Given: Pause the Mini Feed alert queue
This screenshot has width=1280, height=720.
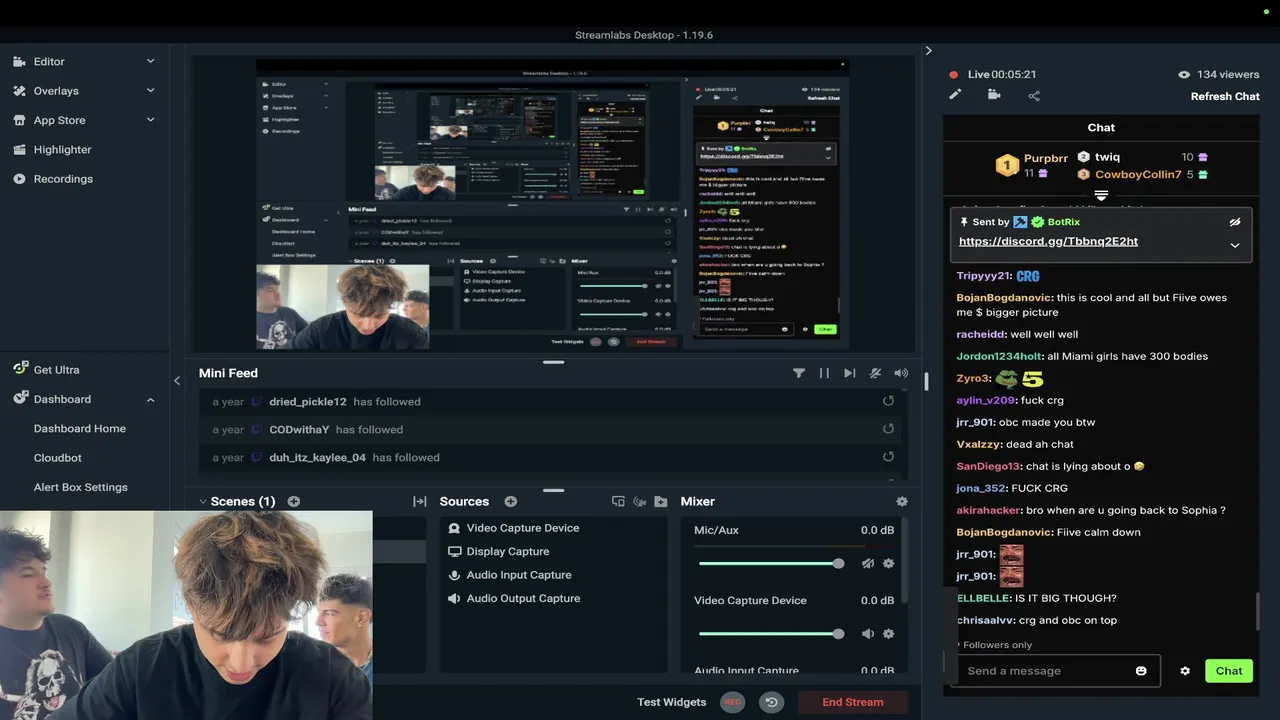Looking at the screenshot, I should coord(824,373).
